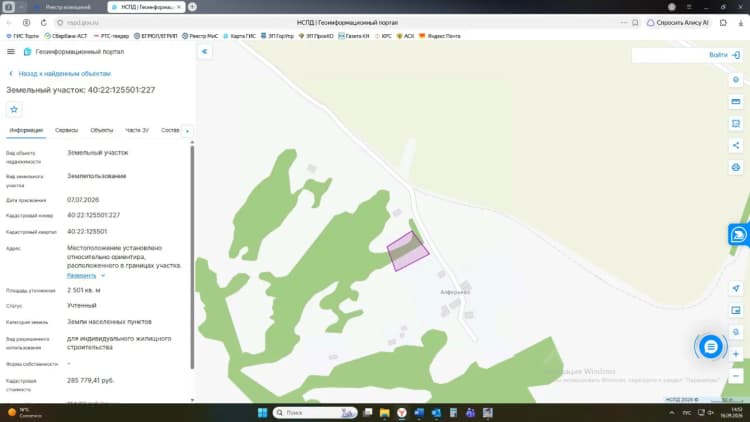Bookmark page via address bar bookmark icon
Viewport: 750px width, 422px height.
[x=635, y=22]
